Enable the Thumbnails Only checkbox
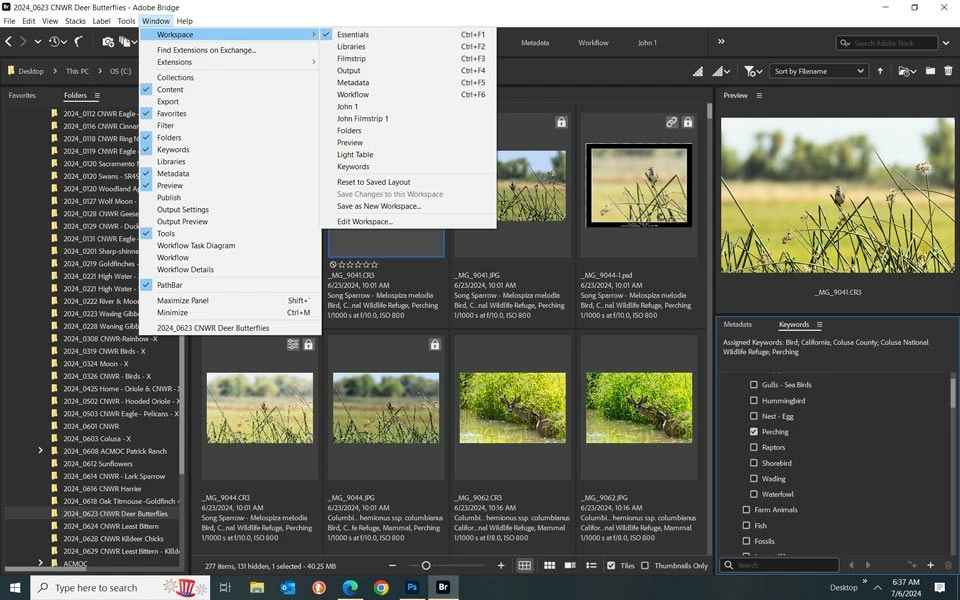The height and width of the screenshot is (600, 960). (645, 566)
